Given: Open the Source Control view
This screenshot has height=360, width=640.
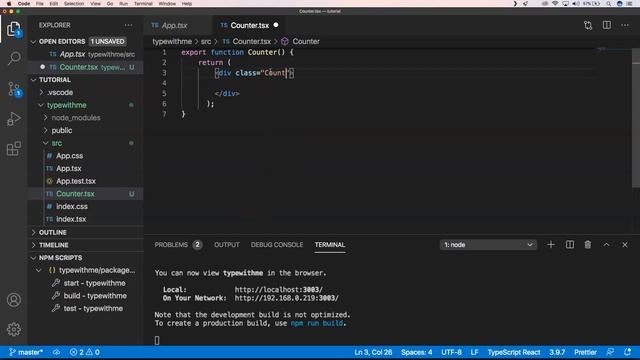Looking at the screenshot, I should coord(13,89).
